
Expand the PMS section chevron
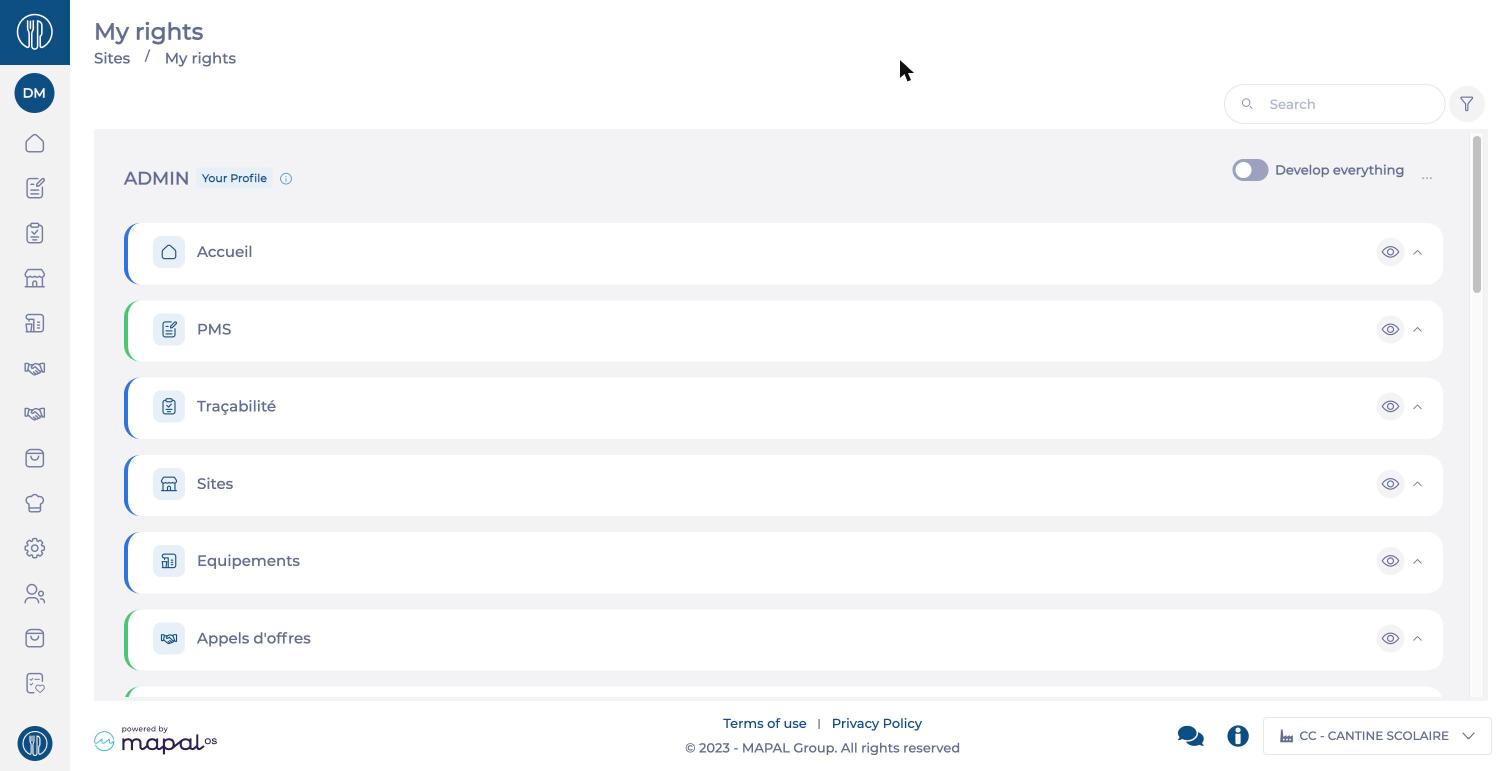[x=1417, y=329]
